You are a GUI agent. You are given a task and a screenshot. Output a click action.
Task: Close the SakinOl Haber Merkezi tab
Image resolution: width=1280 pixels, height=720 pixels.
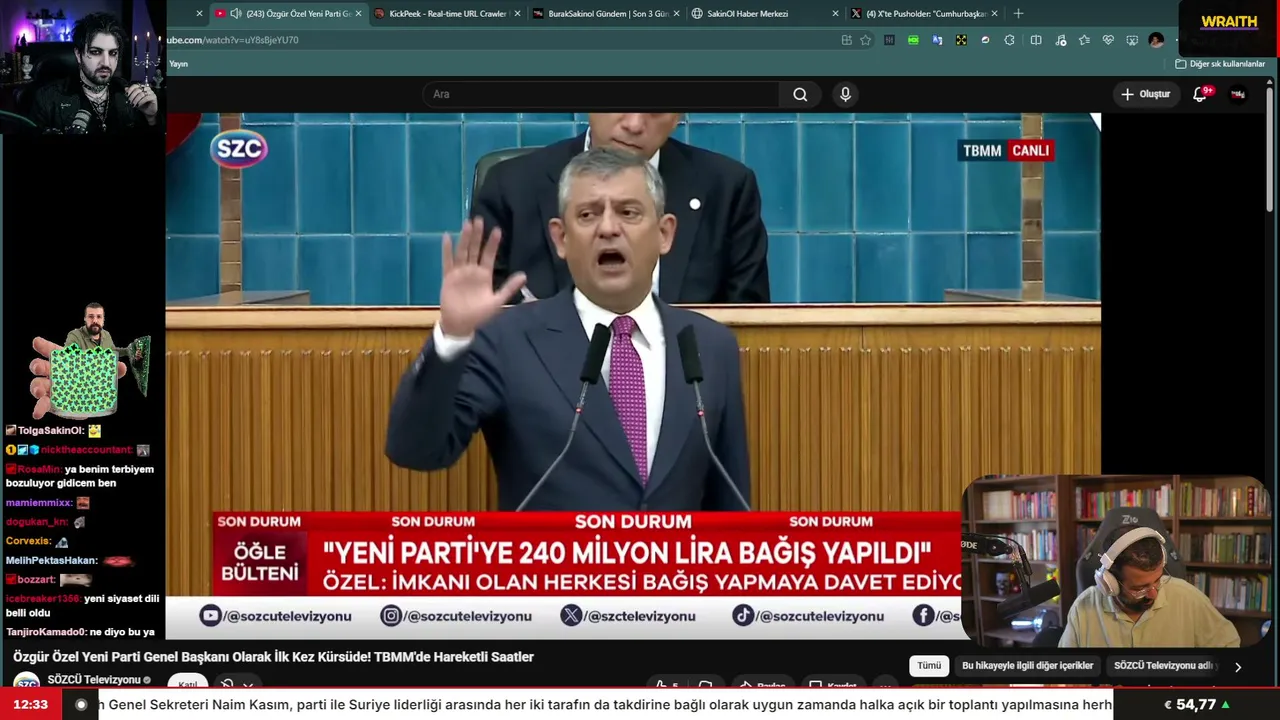tap(835, 14)
